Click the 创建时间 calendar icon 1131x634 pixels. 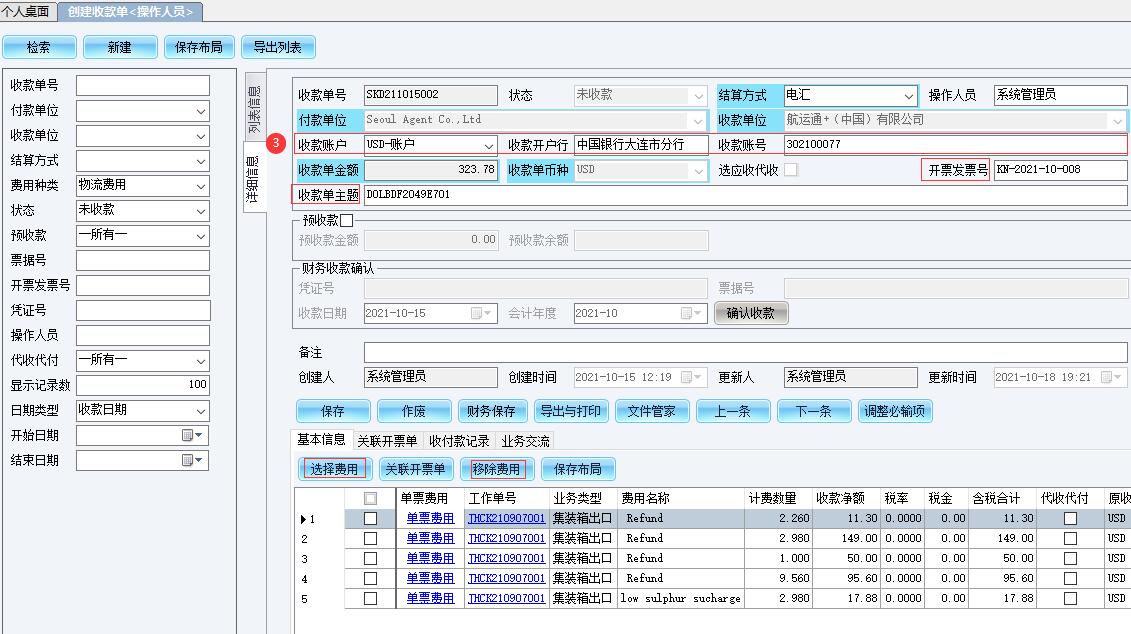pyautogui.click(x=687, y=378)
